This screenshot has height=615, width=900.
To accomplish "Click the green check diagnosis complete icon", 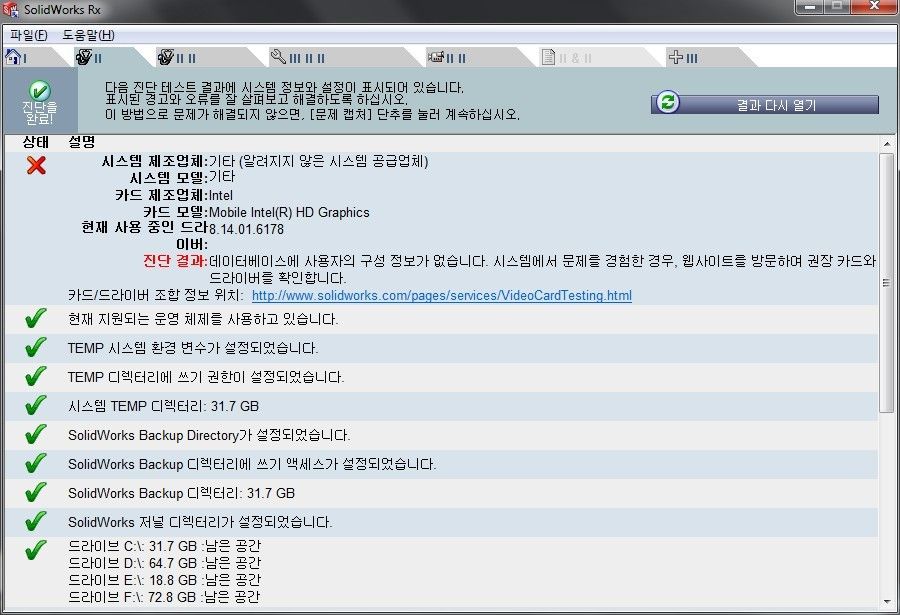I will [39, 91].
